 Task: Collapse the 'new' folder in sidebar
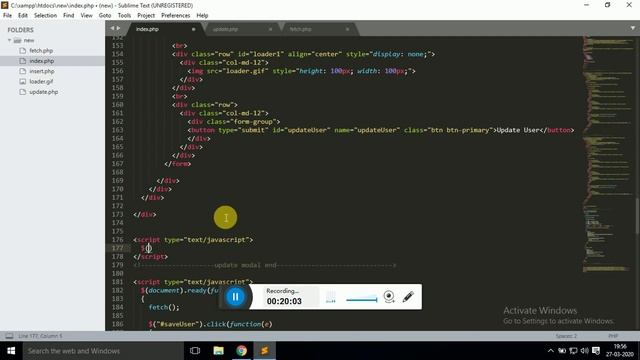9,40
